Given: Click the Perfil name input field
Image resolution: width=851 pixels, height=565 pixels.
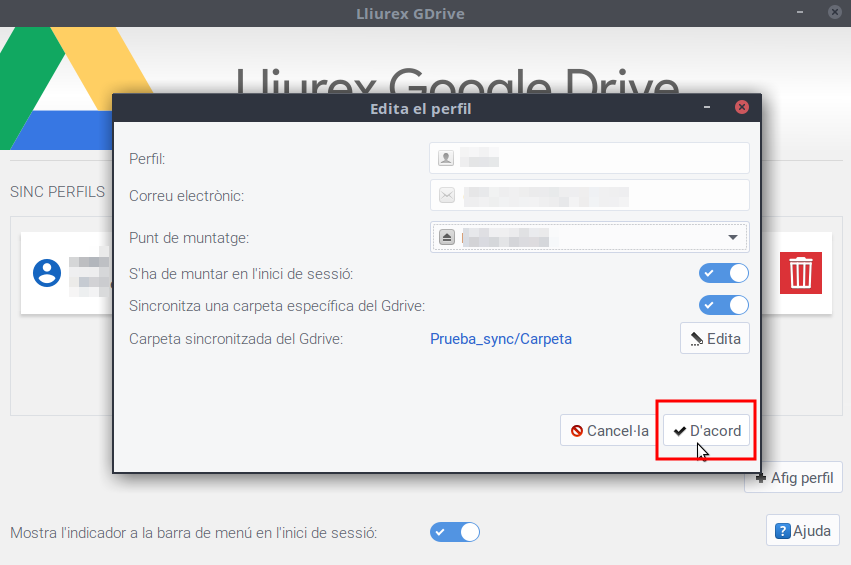Looking at the screenshot, I should (x=600, y=158).
